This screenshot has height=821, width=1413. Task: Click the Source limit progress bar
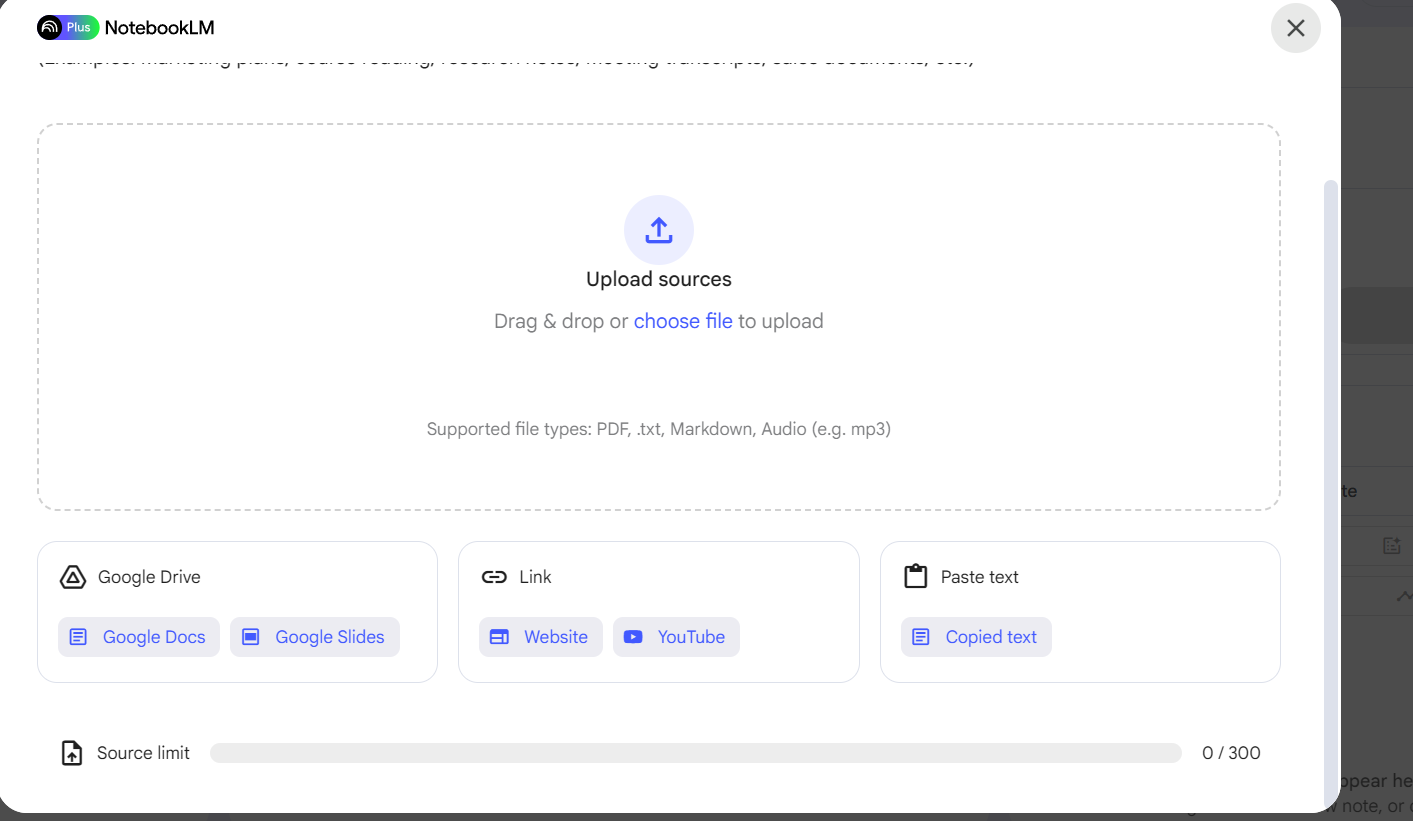click(x=696, y=753)
